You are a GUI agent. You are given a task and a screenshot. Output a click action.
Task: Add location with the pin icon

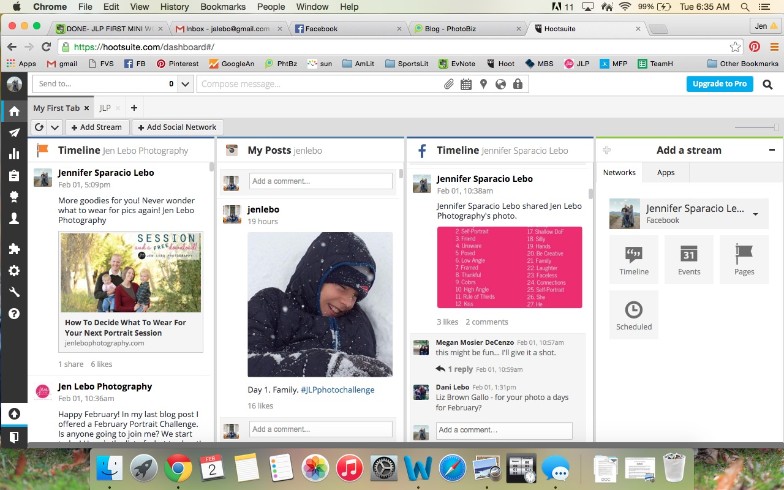point(483,84)
